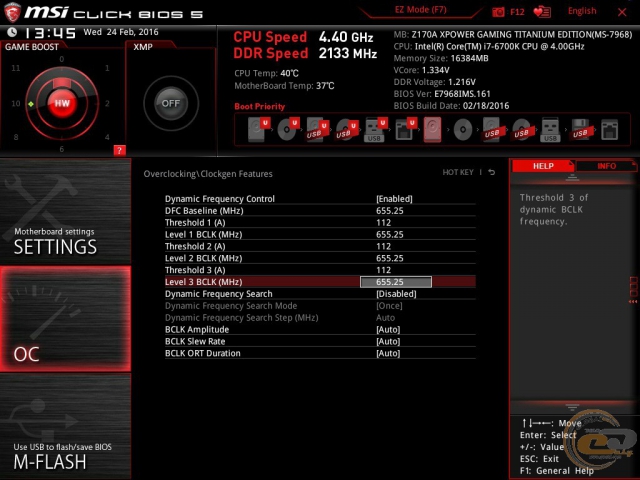This screenshot has width=640, height=480.
Task: Click the DDR Speed 2133 MHz readout
Action: 305,53
